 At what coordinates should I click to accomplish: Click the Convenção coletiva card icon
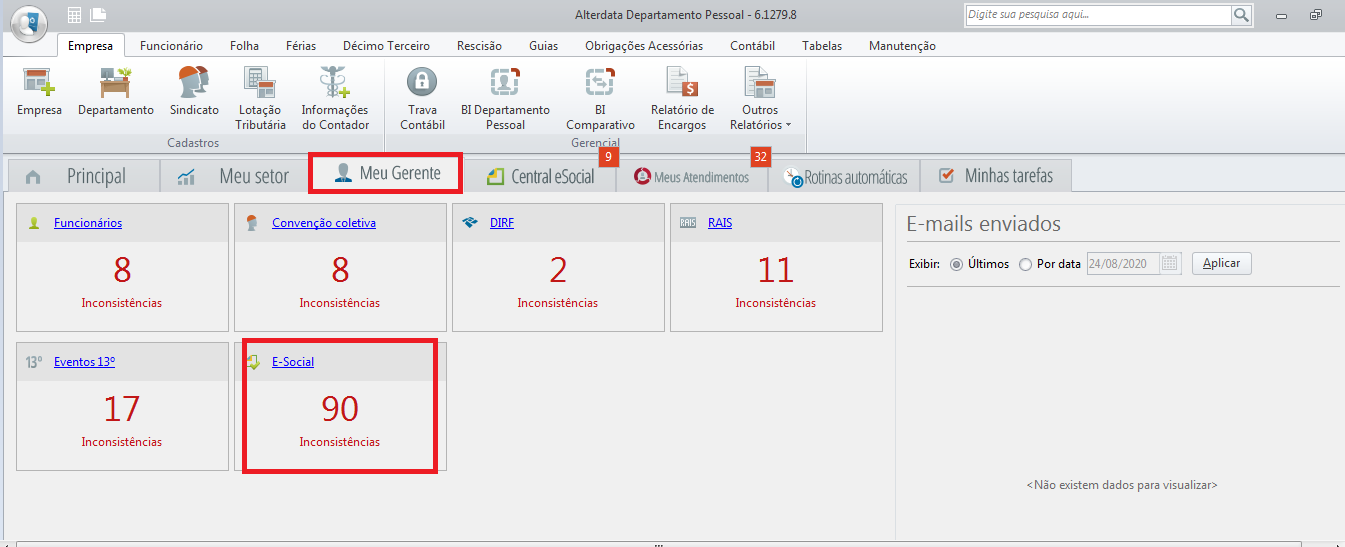coord(252,223)
